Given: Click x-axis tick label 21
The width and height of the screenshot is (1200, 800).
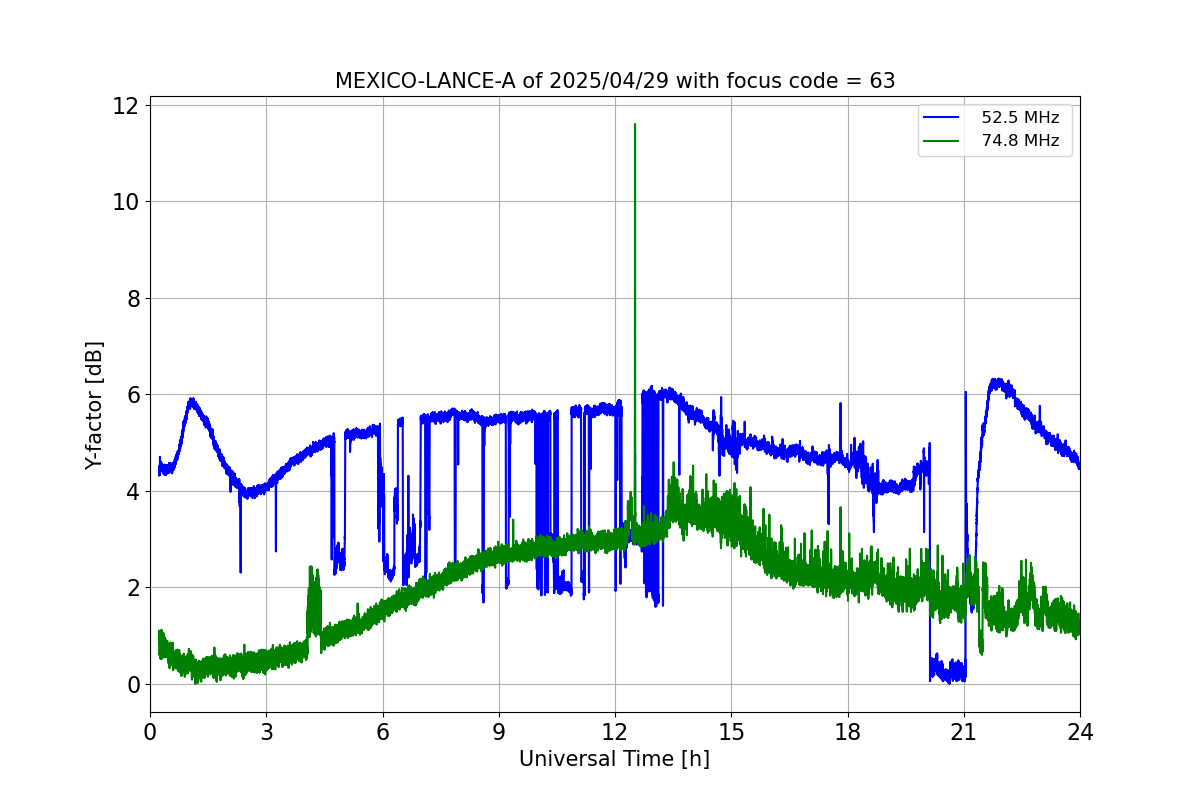Looking at the screenshot, I should tap(964, 731).
